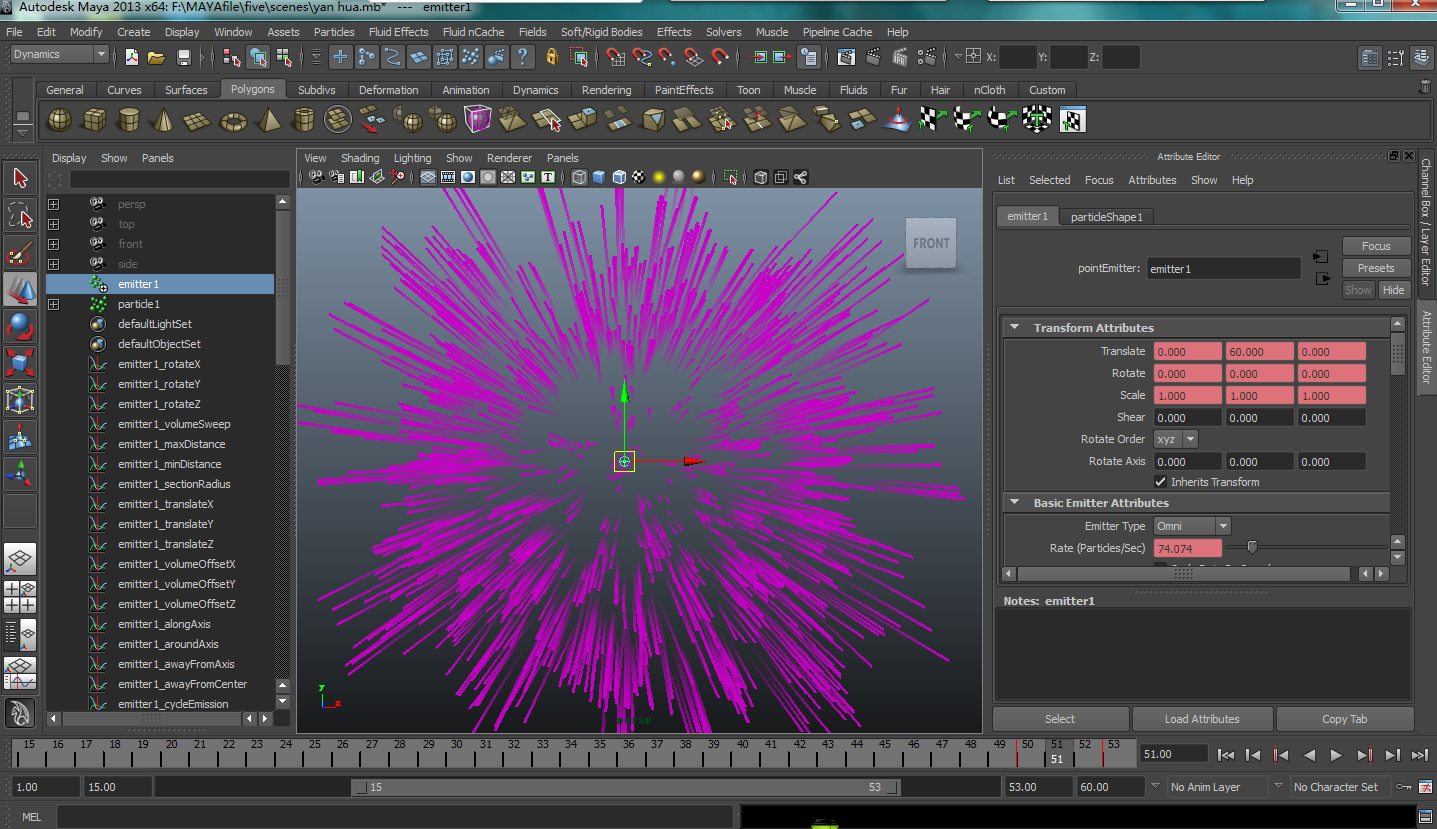Open the Fluid Effects menu
This screenshot has height=829, width=1437.
(x=398, y=32)
